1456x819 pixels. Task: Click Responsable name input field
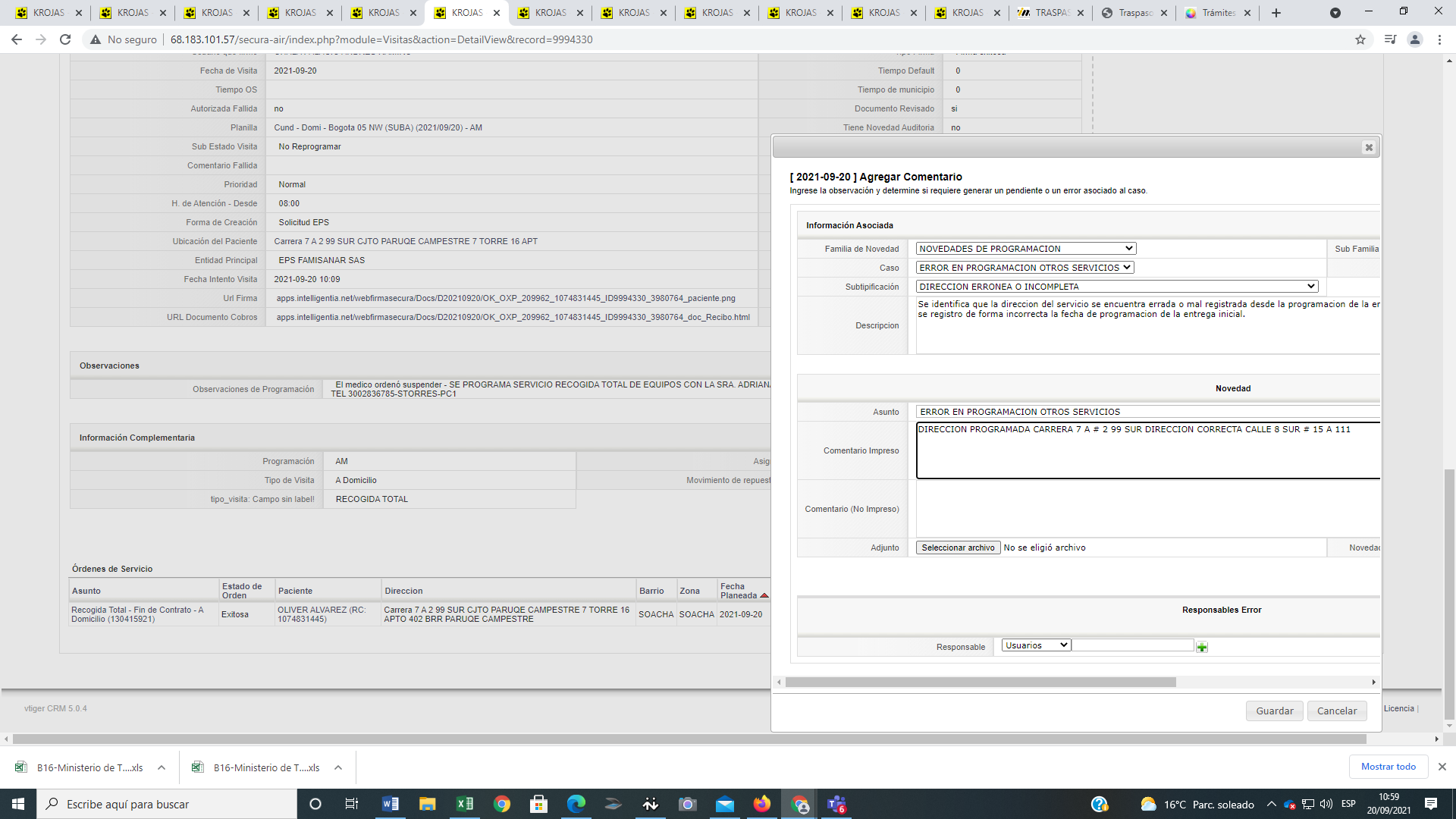point(1133,645)
